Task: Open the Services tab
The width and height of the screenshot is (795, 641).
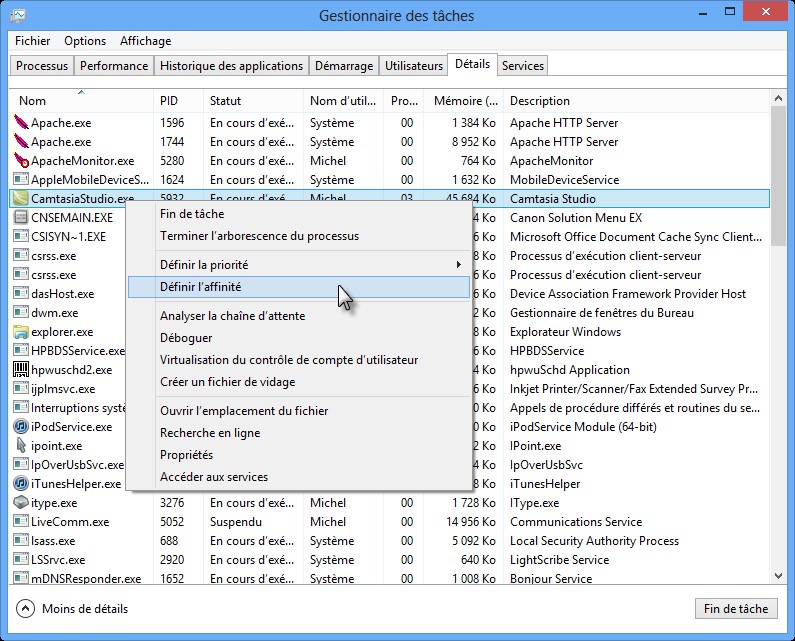Action: click(523, 66)
